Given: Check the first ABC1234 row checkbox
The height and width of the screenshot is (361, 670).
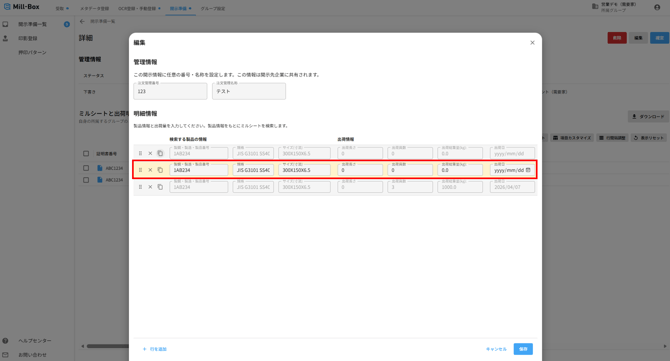Looking at the screenshot, I should [86, 168].
